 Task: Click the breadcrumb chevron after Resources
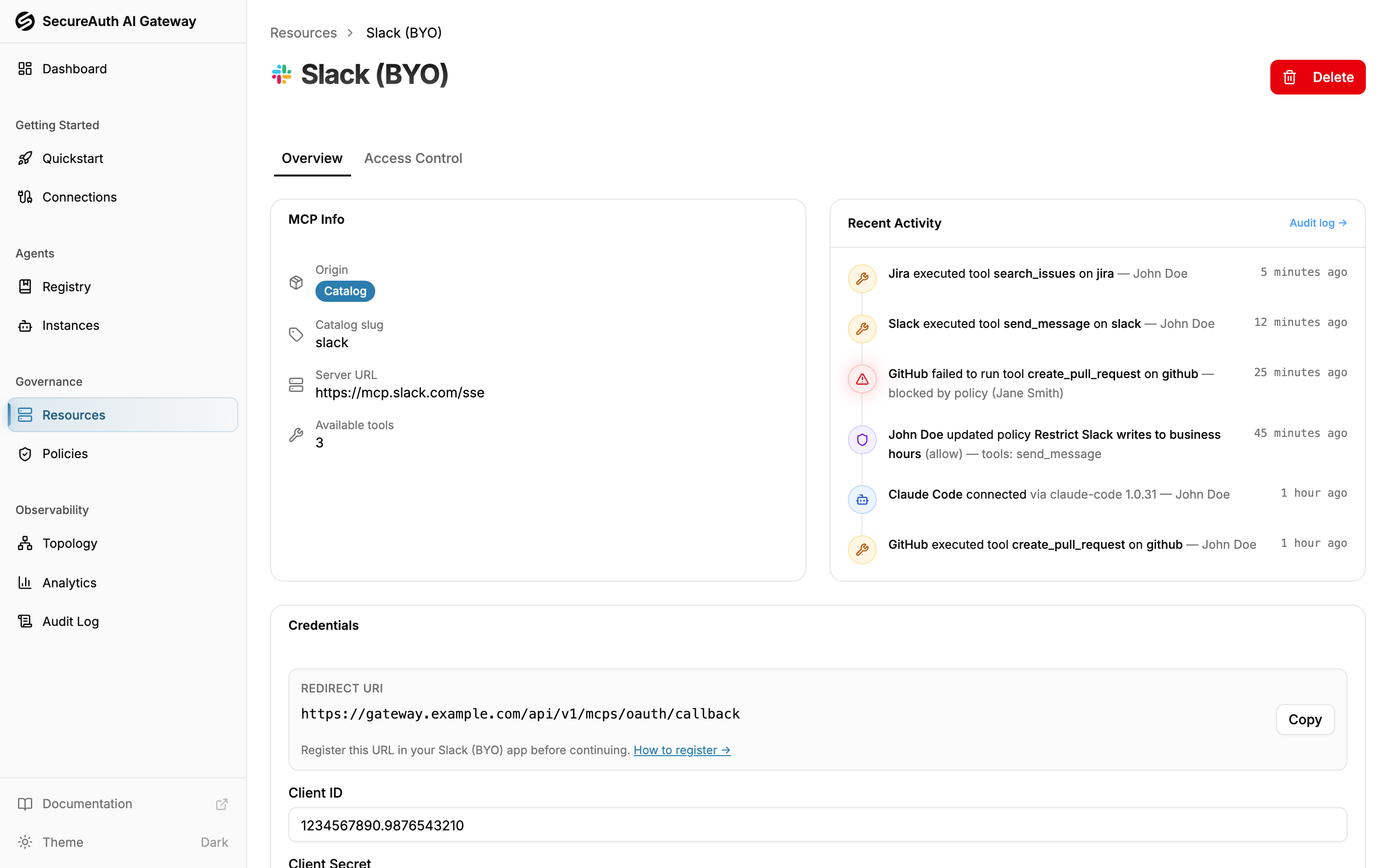click(351, 33)
